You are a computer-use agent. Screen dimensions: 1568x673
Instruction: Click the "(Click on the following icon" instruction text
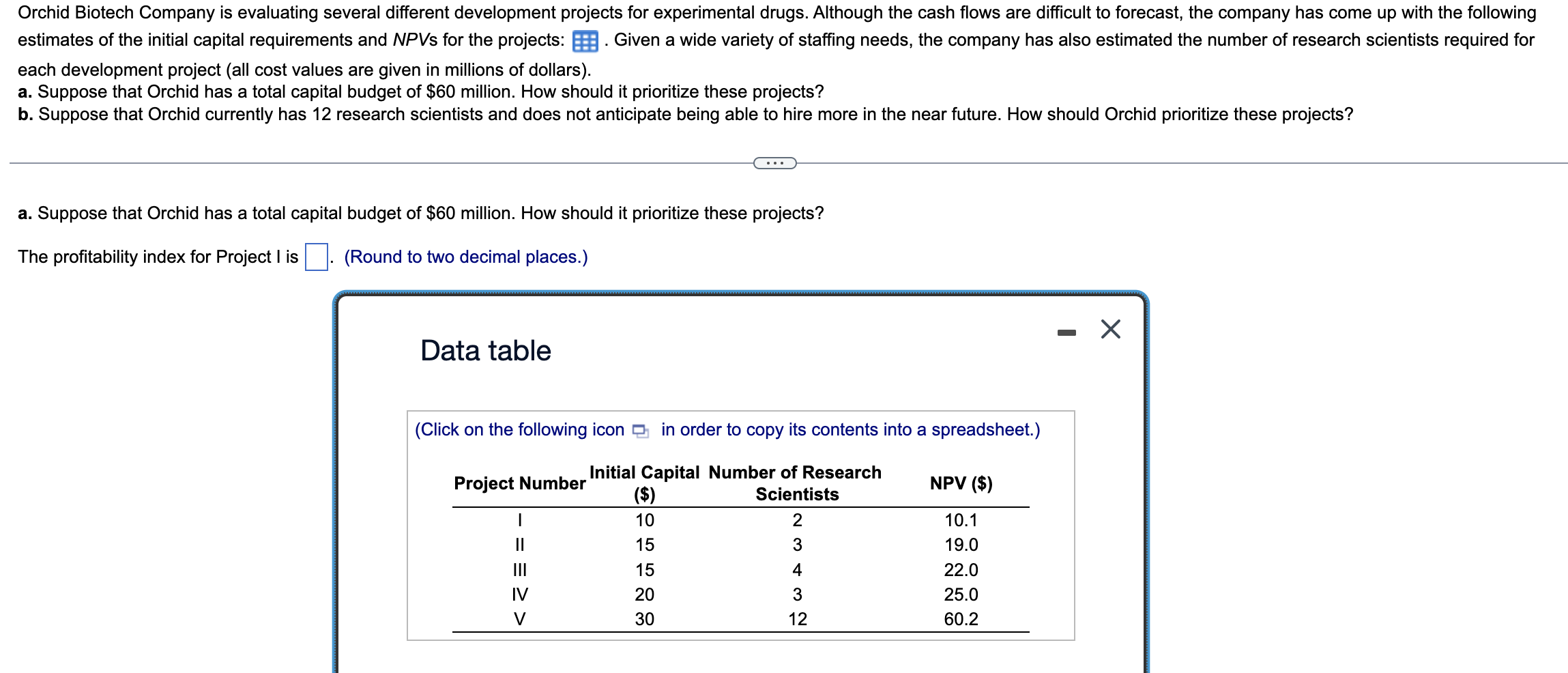(x=520, y=430)
